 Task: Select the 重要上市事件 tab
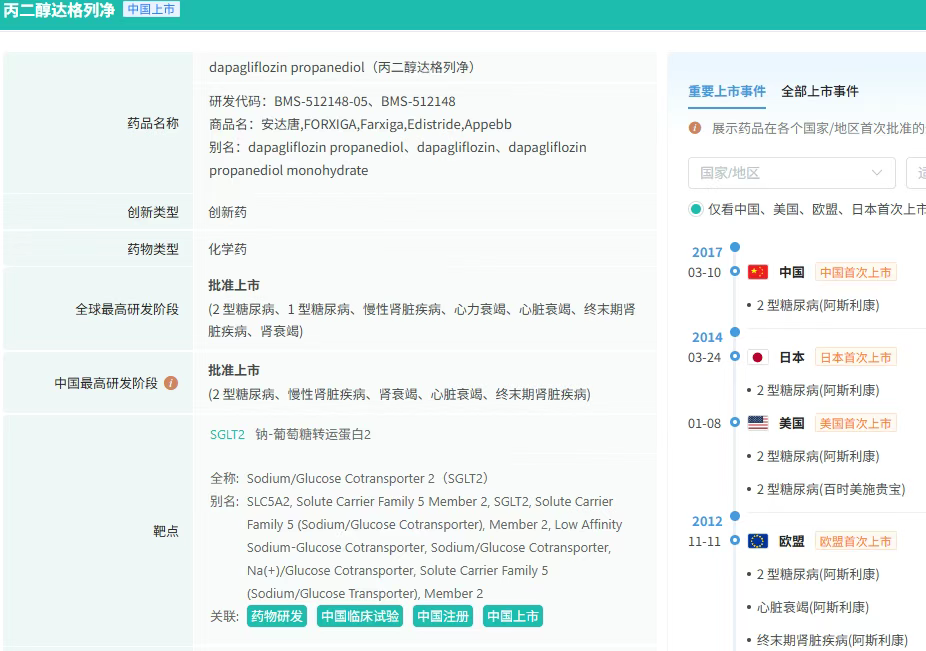(726, 91)
